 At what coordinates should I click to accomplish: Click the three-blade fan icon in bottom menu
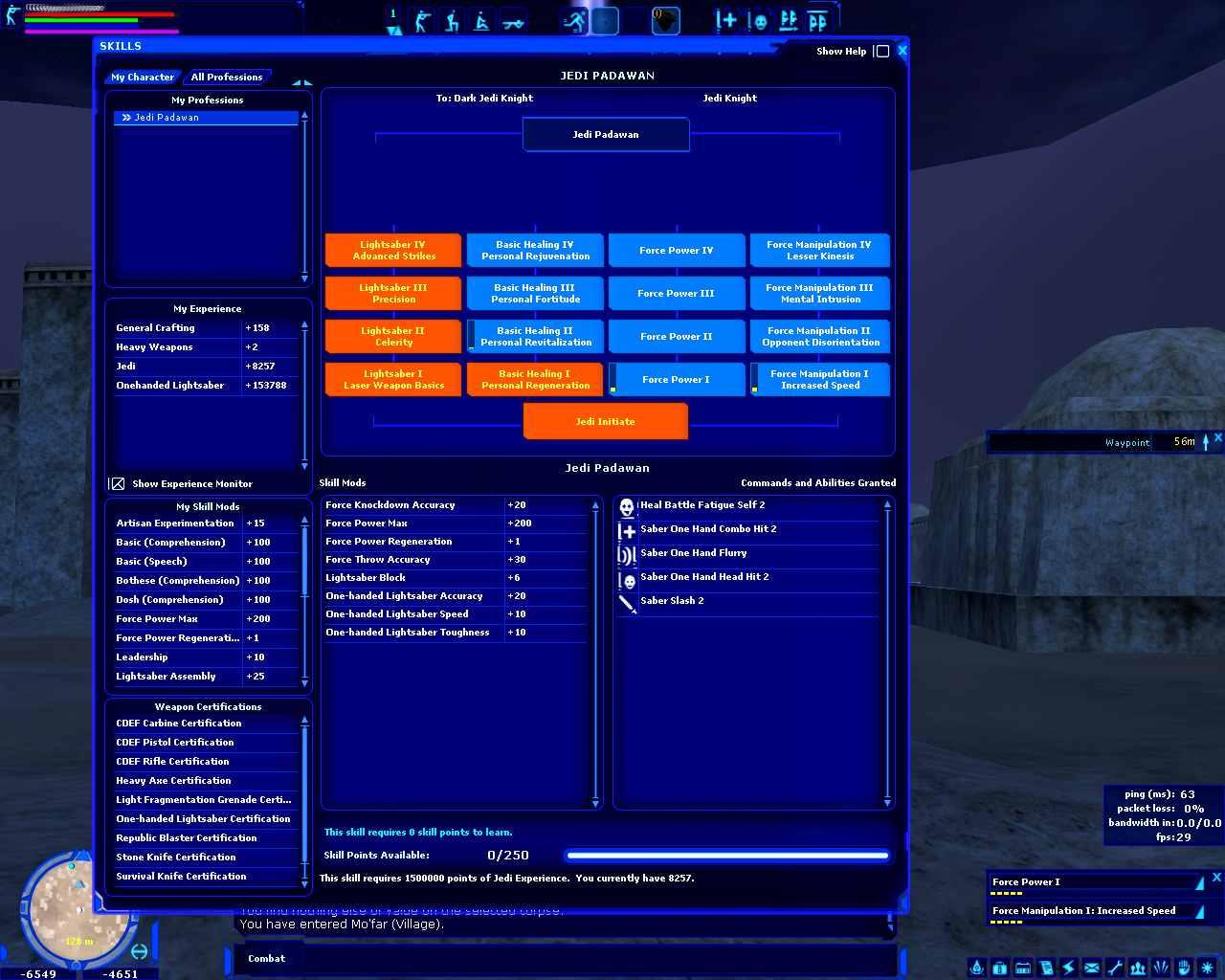1161,968
